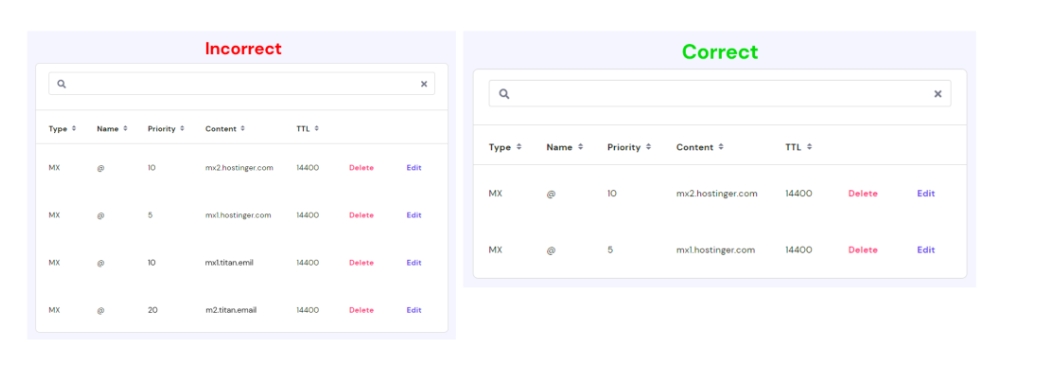Delete mx1.hostinger.com record in the Incorrect table
This screenshot has width=1060, height=379.
[x=361, y=215]
